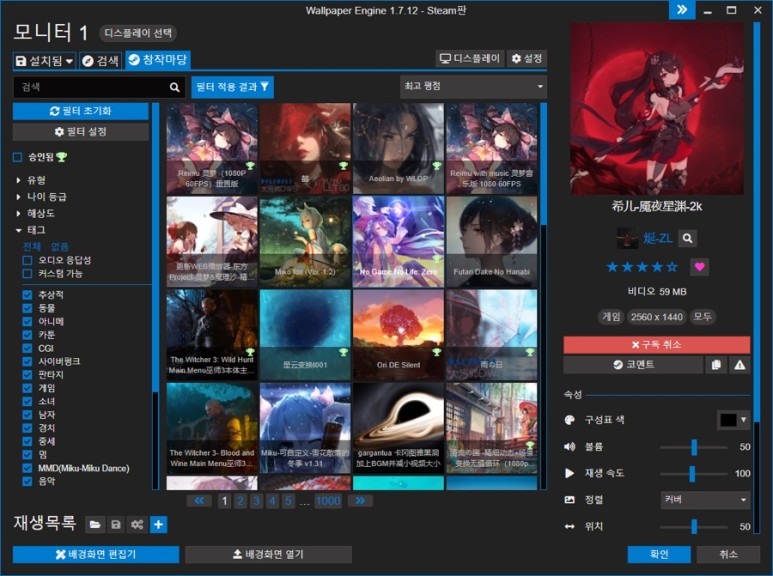This screenshot has height=576, width=773.
Task: Click the warning report triangle icon
Action: (x=739, y=365)
